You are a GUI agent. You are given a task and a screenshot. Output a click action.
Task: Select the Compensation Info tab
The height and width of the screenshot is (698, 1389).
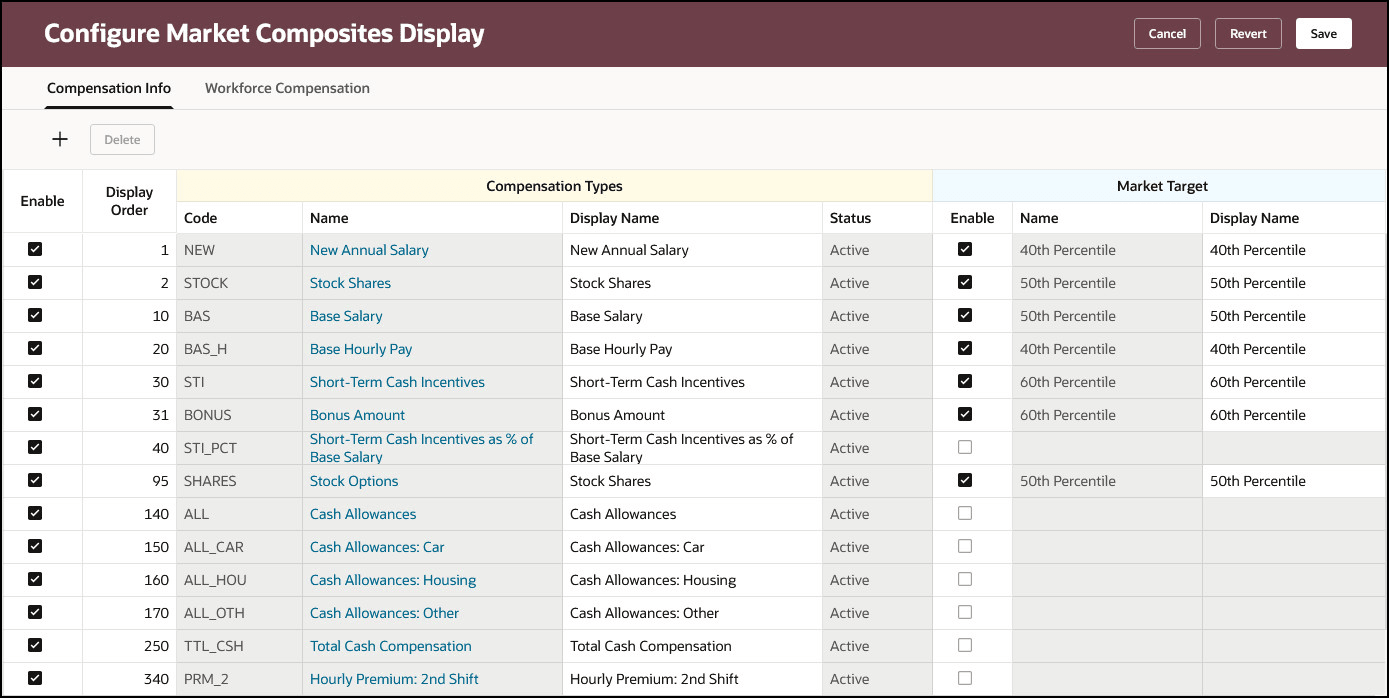109,88
